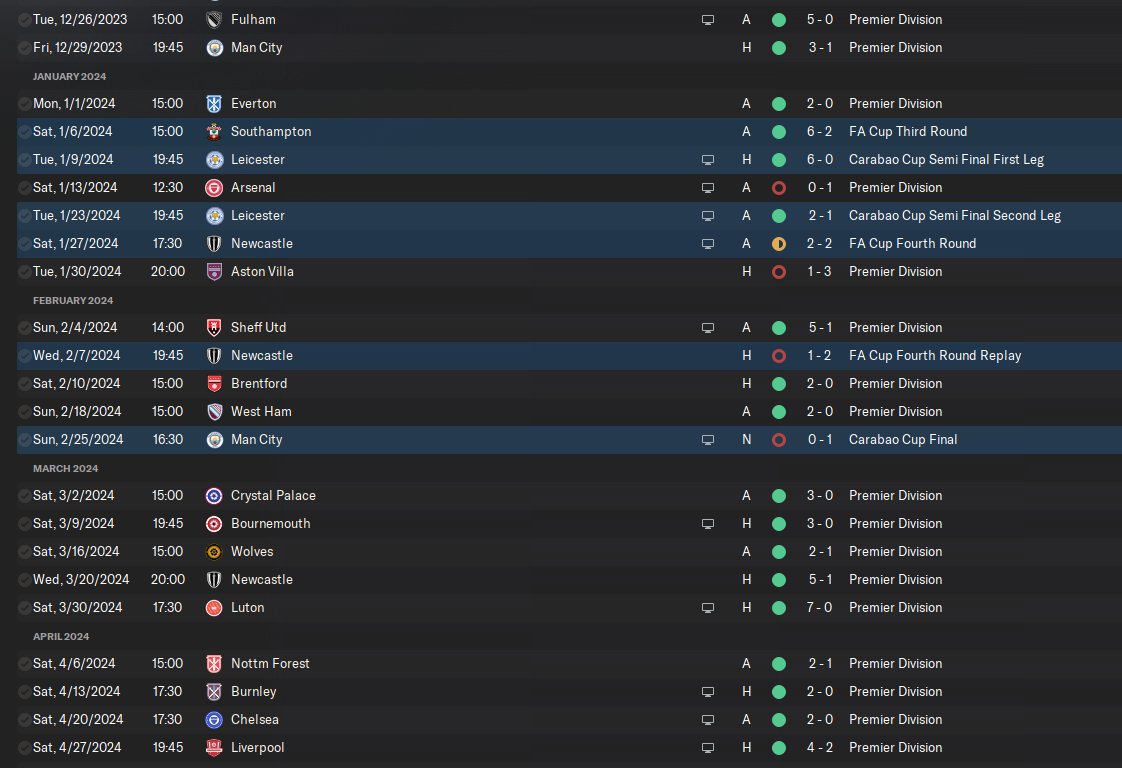Click red loss indicator on Aston Villa row
This screenshot has height=768, width=1122.
(x=779, y=271)
